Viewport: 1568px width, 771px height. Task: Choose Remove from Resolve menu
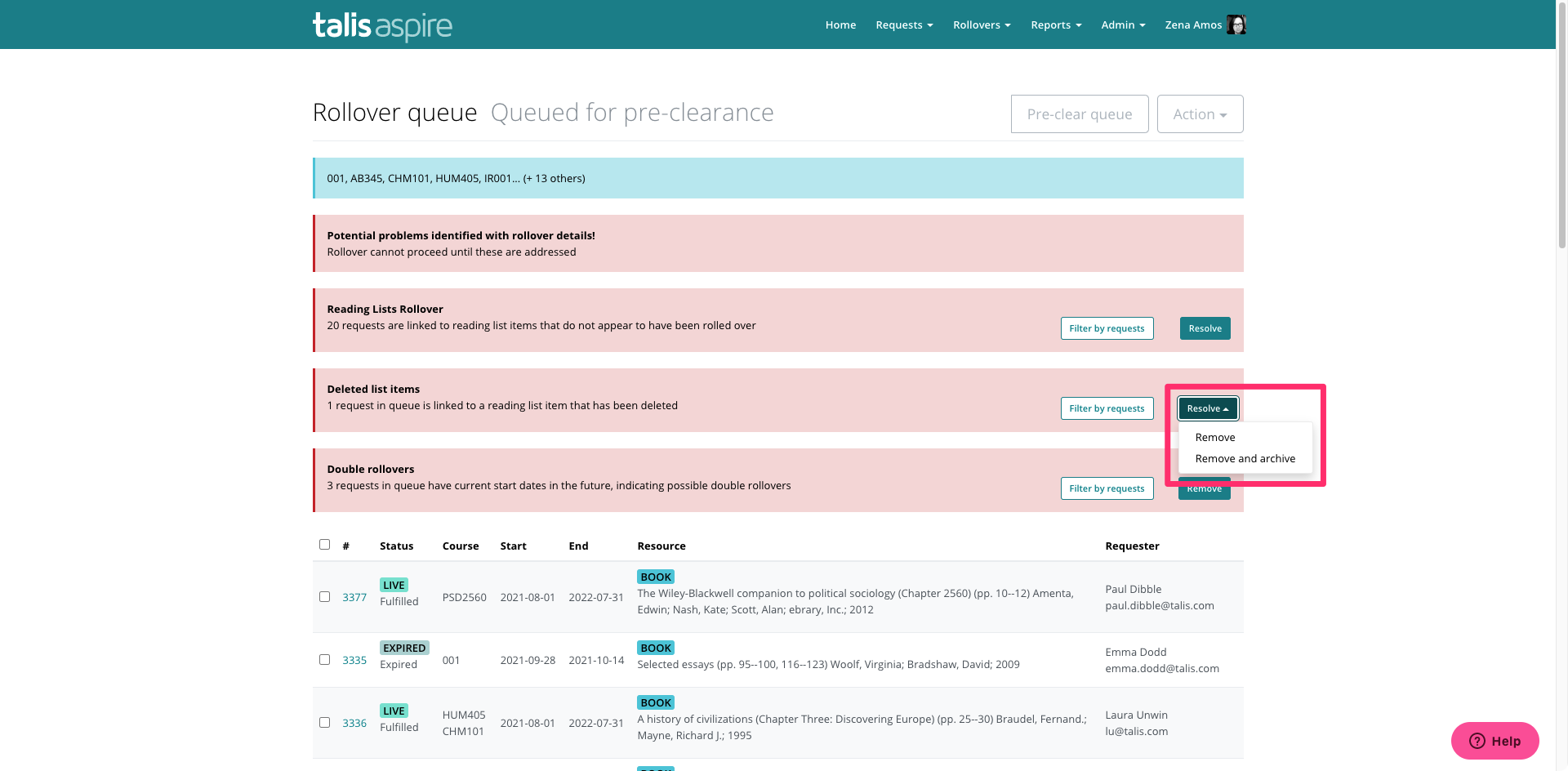click(1214, 438)
